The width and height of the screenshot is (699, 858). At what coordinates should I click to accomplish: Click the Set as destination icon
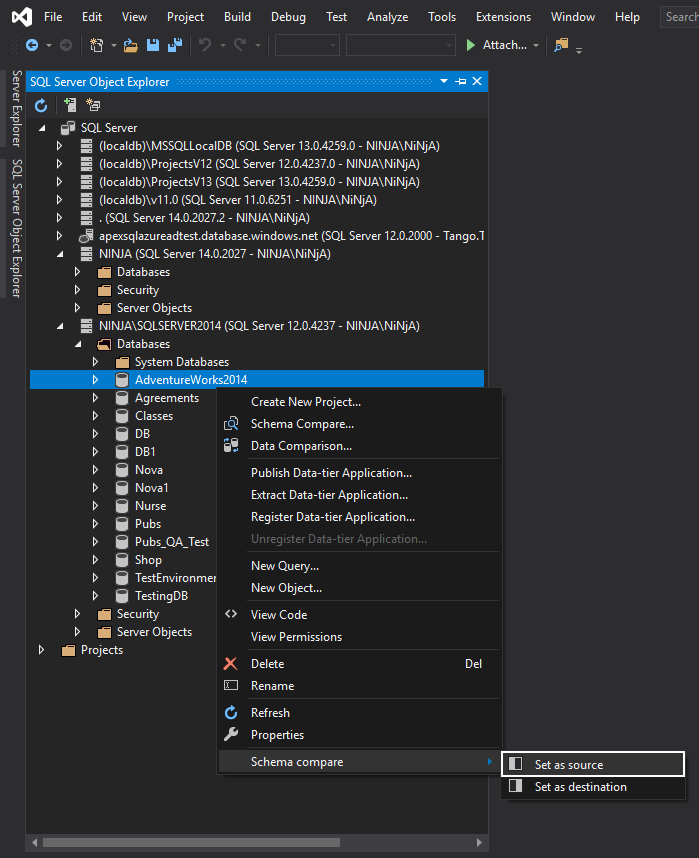(516, 786)
